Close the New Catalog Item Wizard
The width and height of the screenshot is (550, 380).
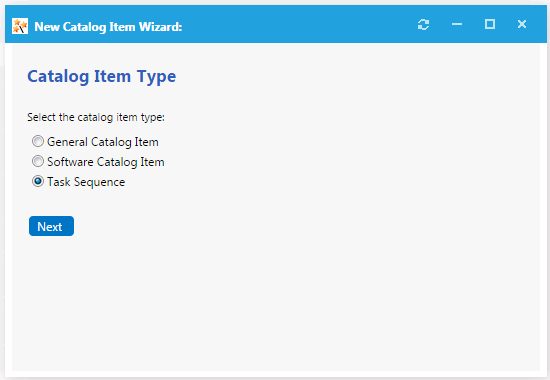(522, 24)
